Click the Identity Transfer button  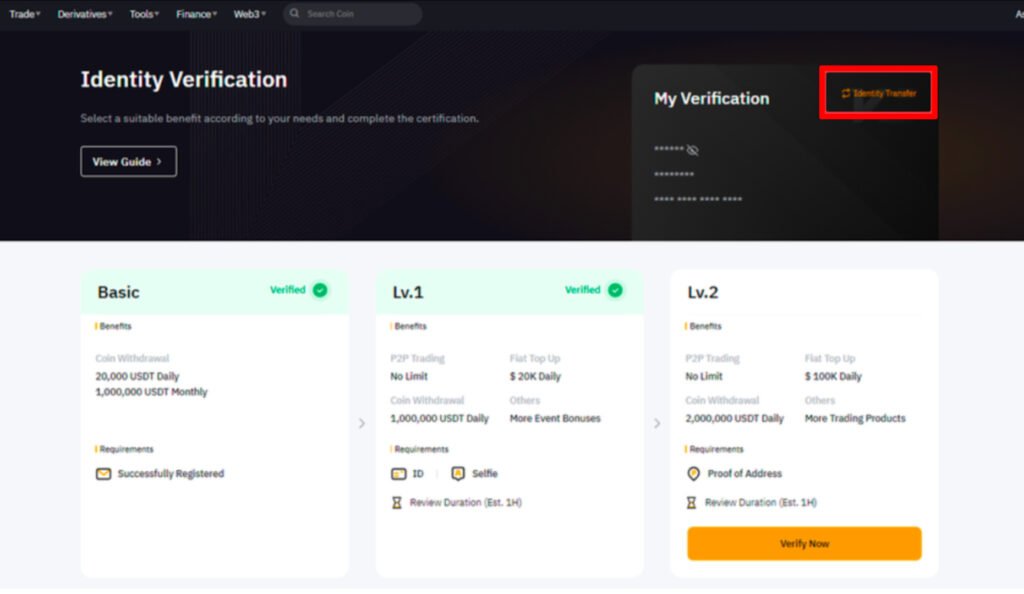pyautogui.click(x=878, y=93)
